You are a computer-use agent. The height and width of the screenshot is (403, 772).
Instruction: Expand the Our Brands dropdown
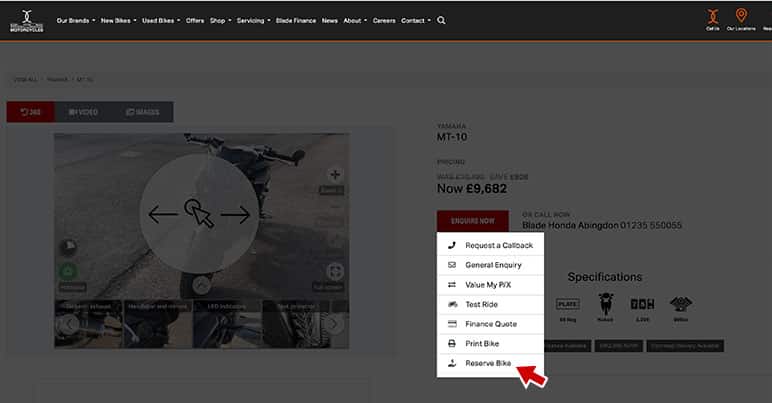76,21
